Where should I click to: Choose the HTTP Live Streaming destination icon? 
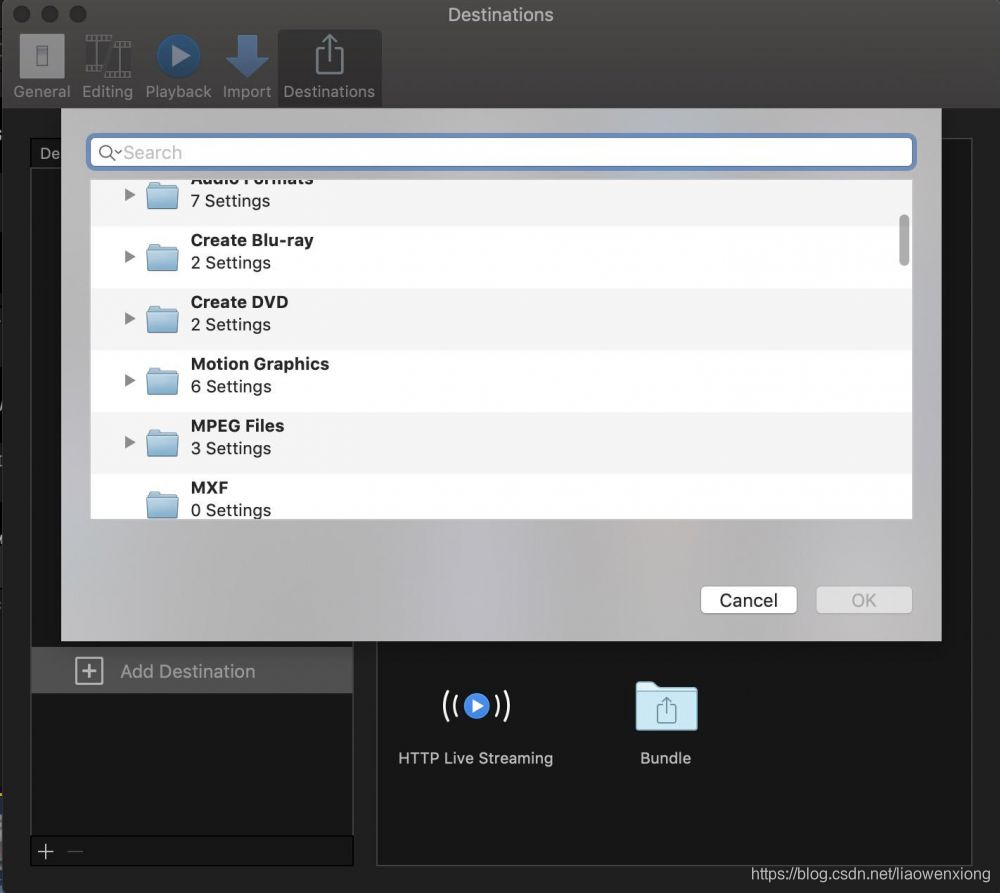coord(476,705)
